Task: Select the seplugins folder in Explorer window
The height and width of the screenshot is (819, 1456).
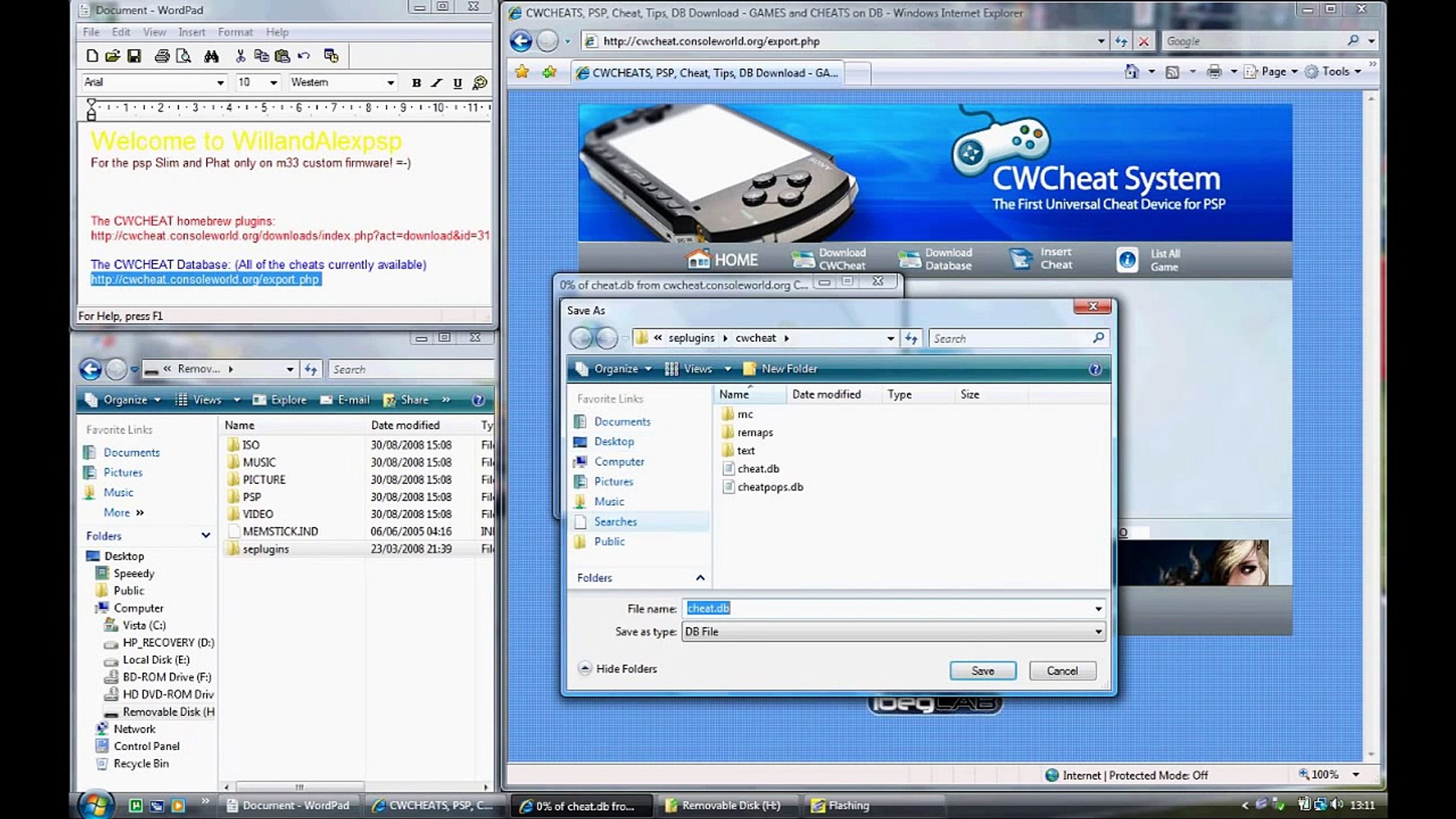Action: click(x=258, y=549)
